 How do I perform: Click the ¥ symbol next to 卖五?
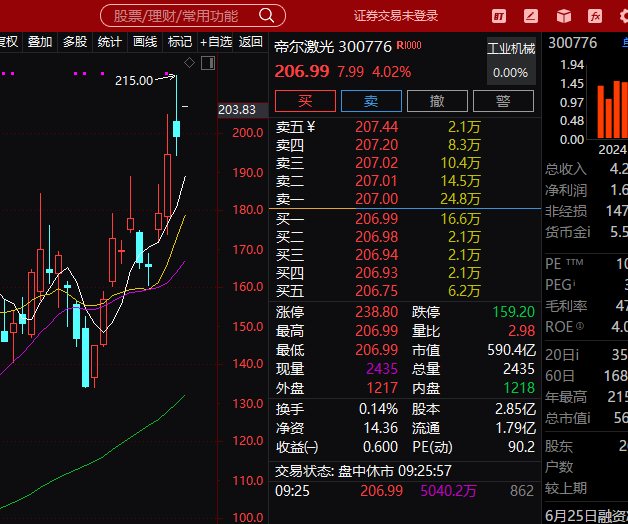311,127
